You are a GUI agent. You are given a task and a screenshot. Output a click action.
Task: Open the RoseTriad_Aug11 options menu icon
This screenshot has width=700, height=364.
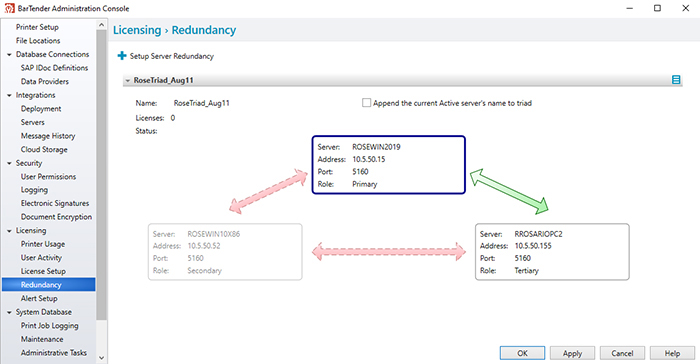tap(676, 80)
